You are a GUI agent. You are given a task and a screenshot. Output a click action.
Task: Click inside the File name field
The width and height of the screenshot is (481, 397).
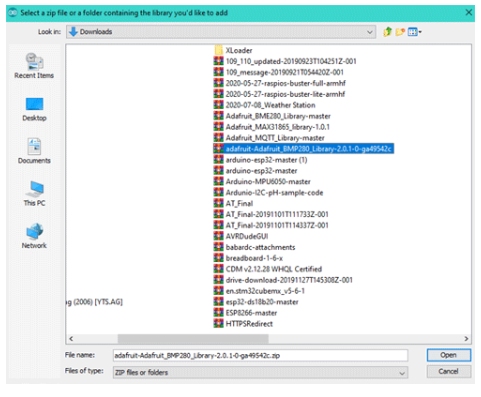point(260,355)
